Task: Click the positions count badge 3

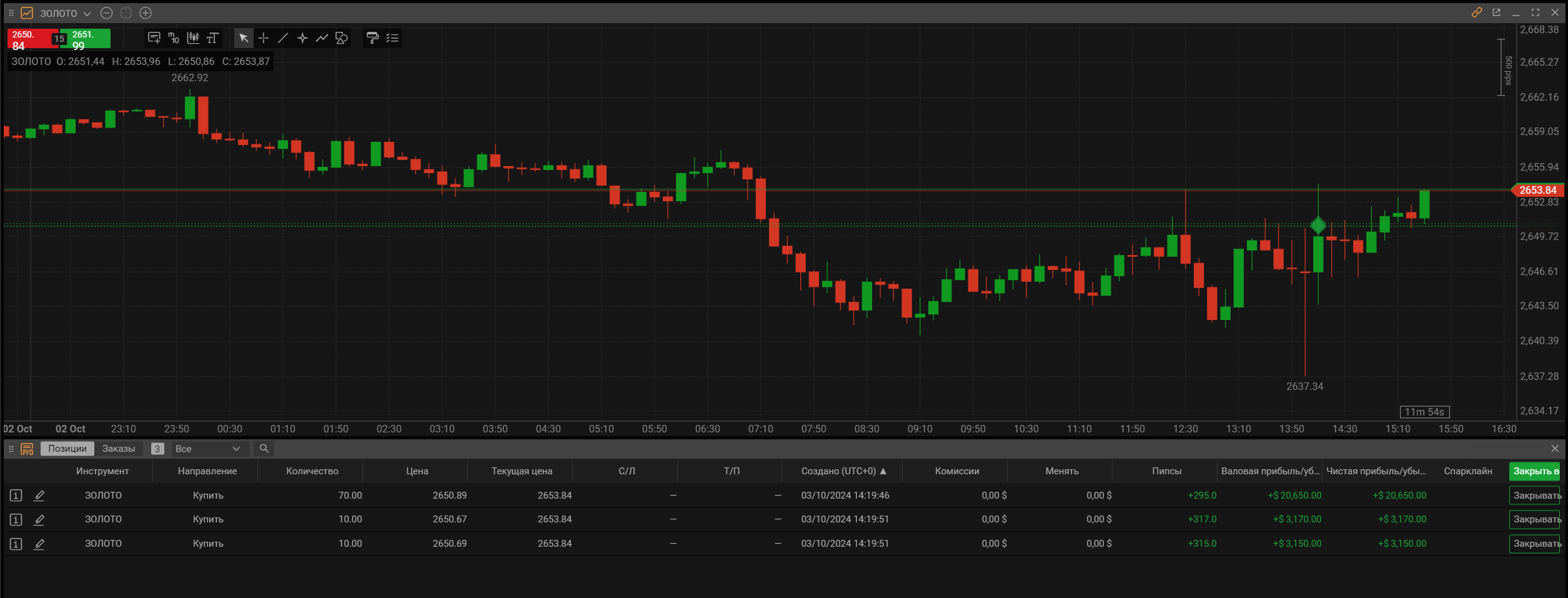Action: pyautogui.click(x=157, y=449)
